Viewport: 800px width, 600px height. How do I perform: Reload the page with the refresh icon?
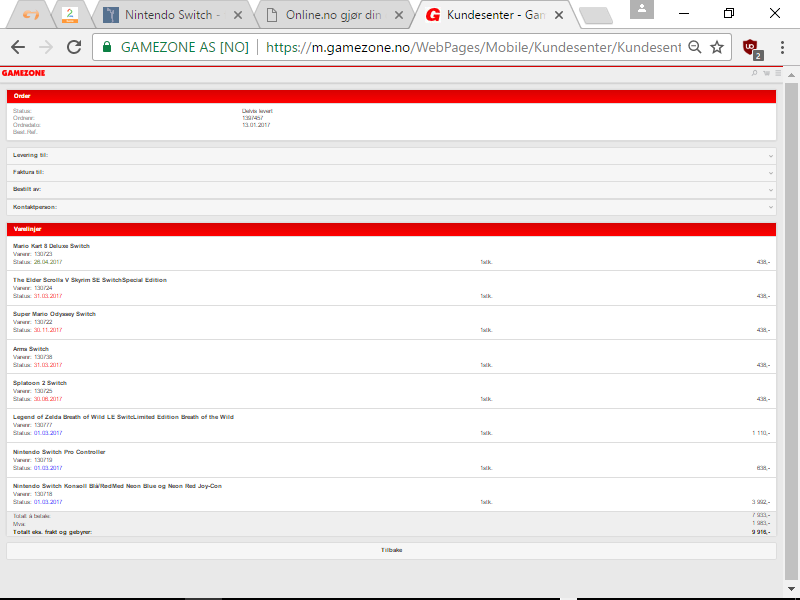(74, 47)
